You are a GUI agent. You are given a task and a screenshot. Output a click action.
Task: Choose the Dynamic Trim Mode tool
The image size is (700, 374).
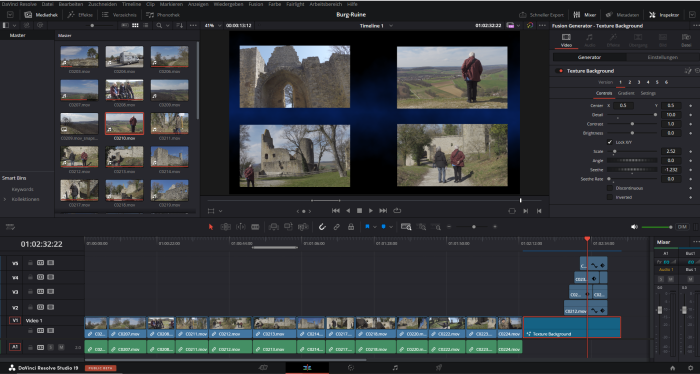point(241,227)
